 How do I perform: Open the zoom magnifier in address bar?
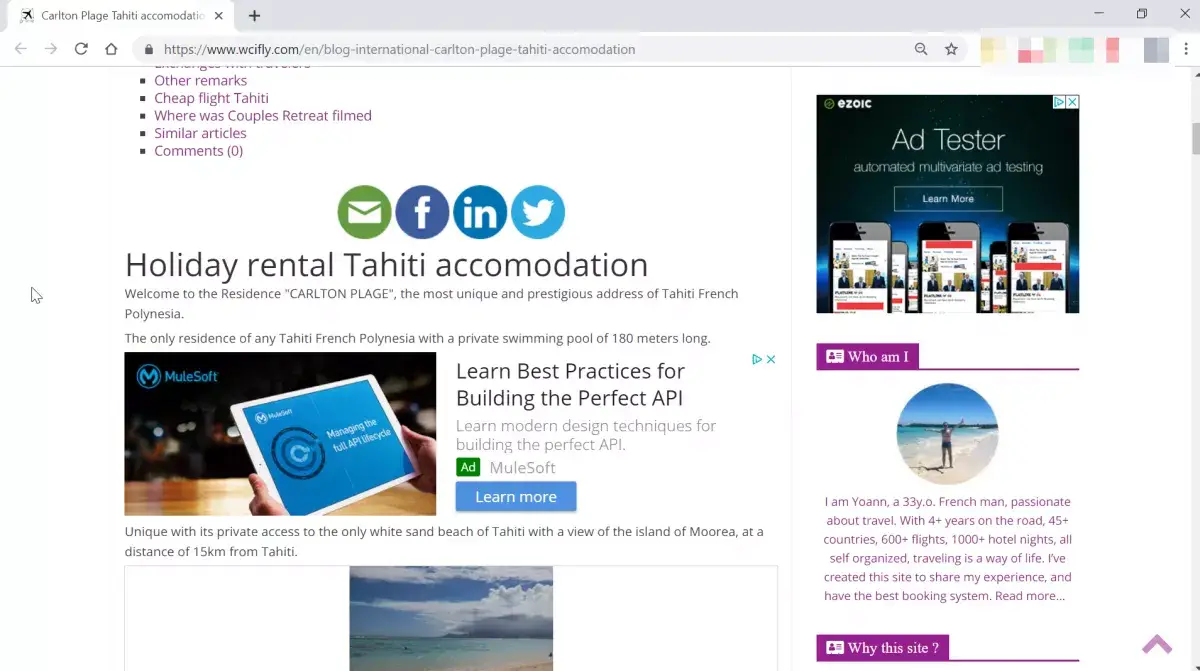tap(921, 49)
